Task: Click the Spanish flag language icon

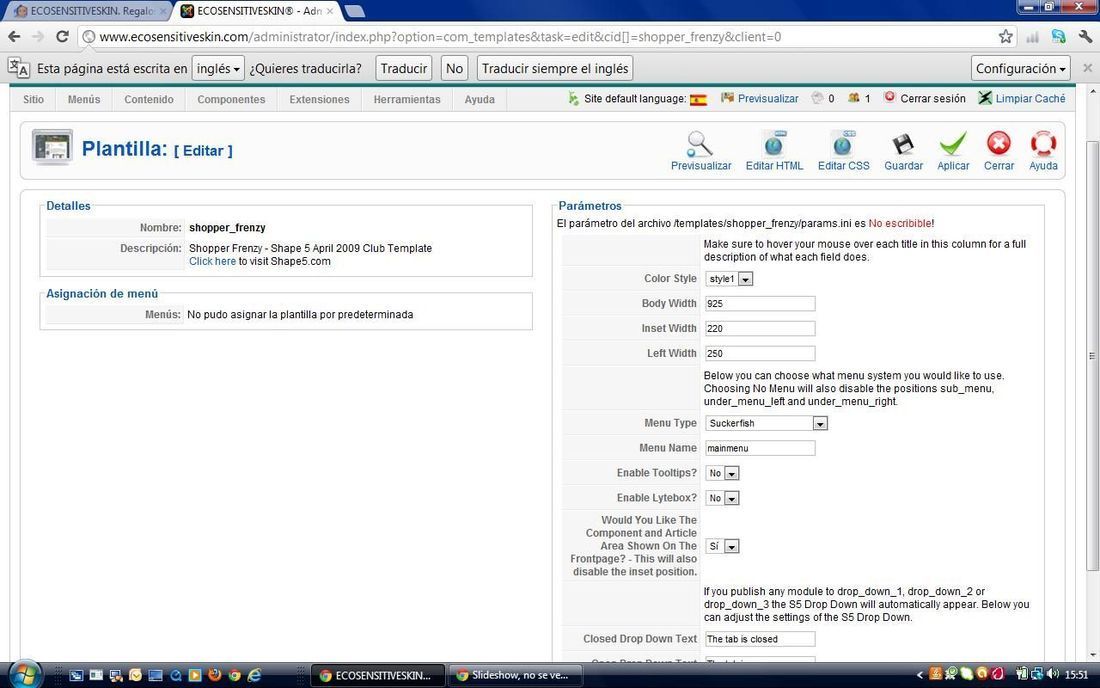Action: pyautogui.click(x=698, y=100)
